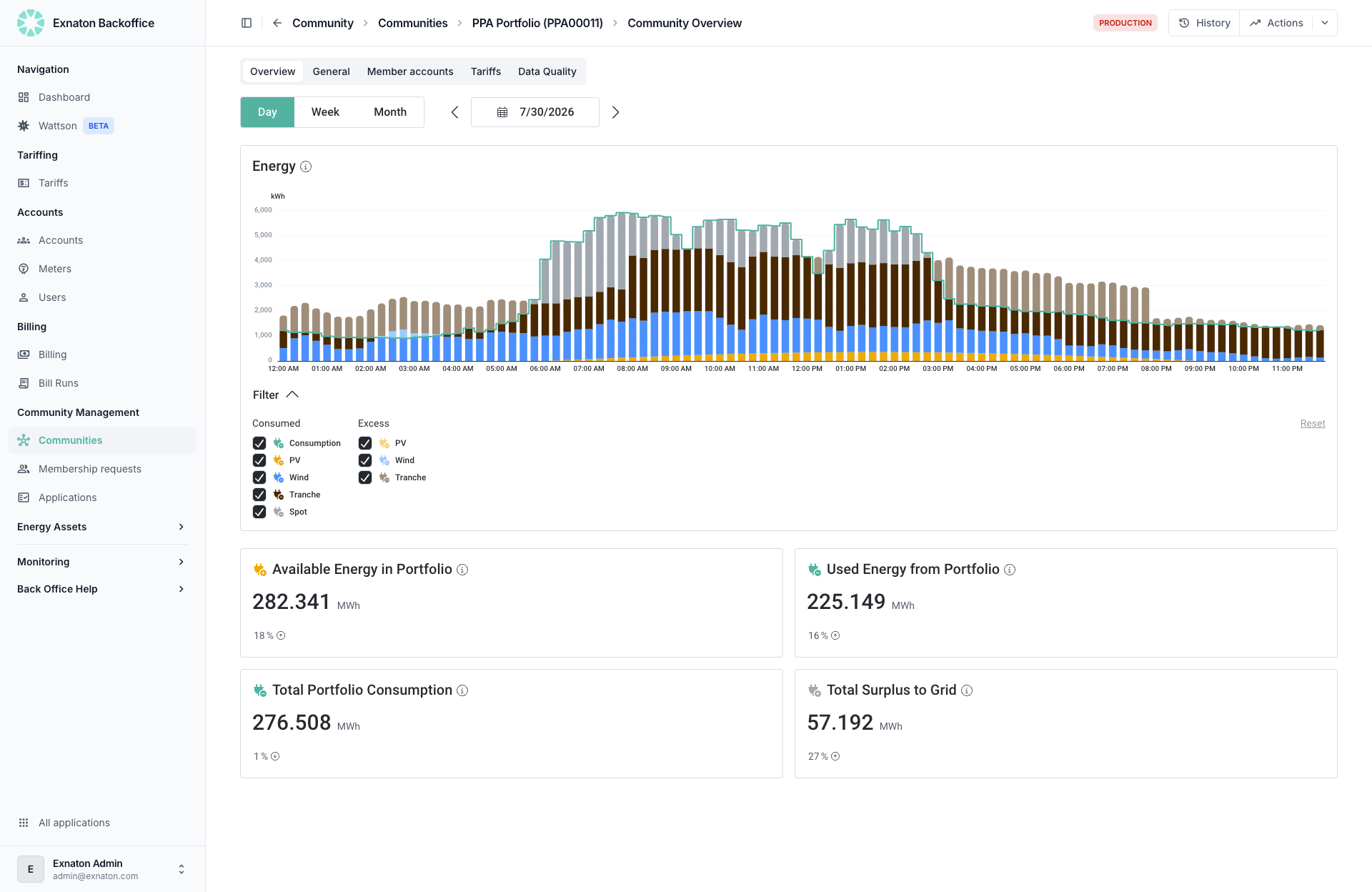Go back using the left arrow icon

(277, 23)
